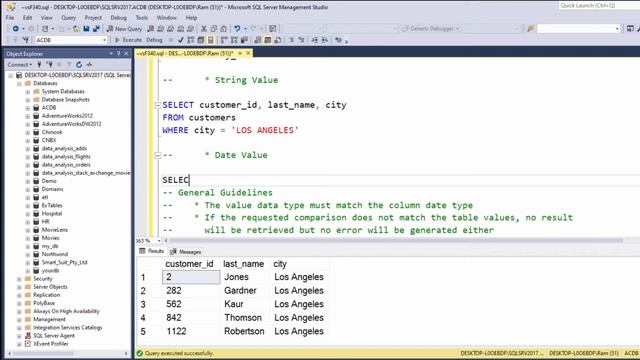
Task: Expand the AdventureWorks2012 database node
Action: tap(28, 116)
